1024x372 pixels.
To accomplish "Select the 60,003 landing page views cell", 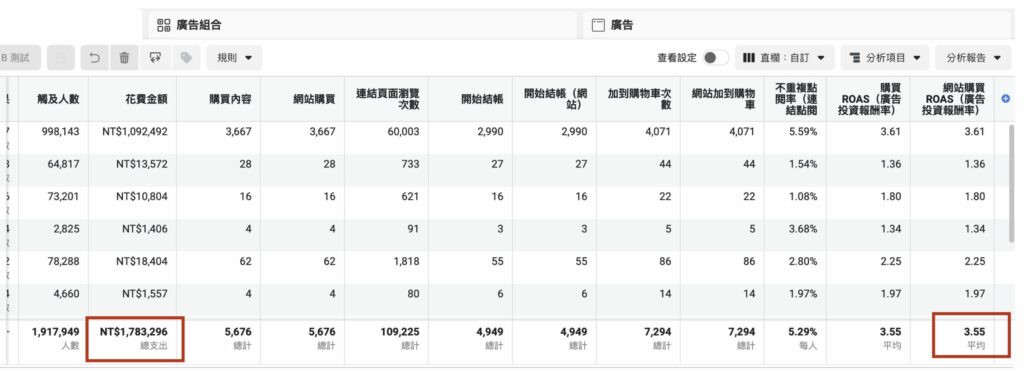I will click(x=387, y=138).
